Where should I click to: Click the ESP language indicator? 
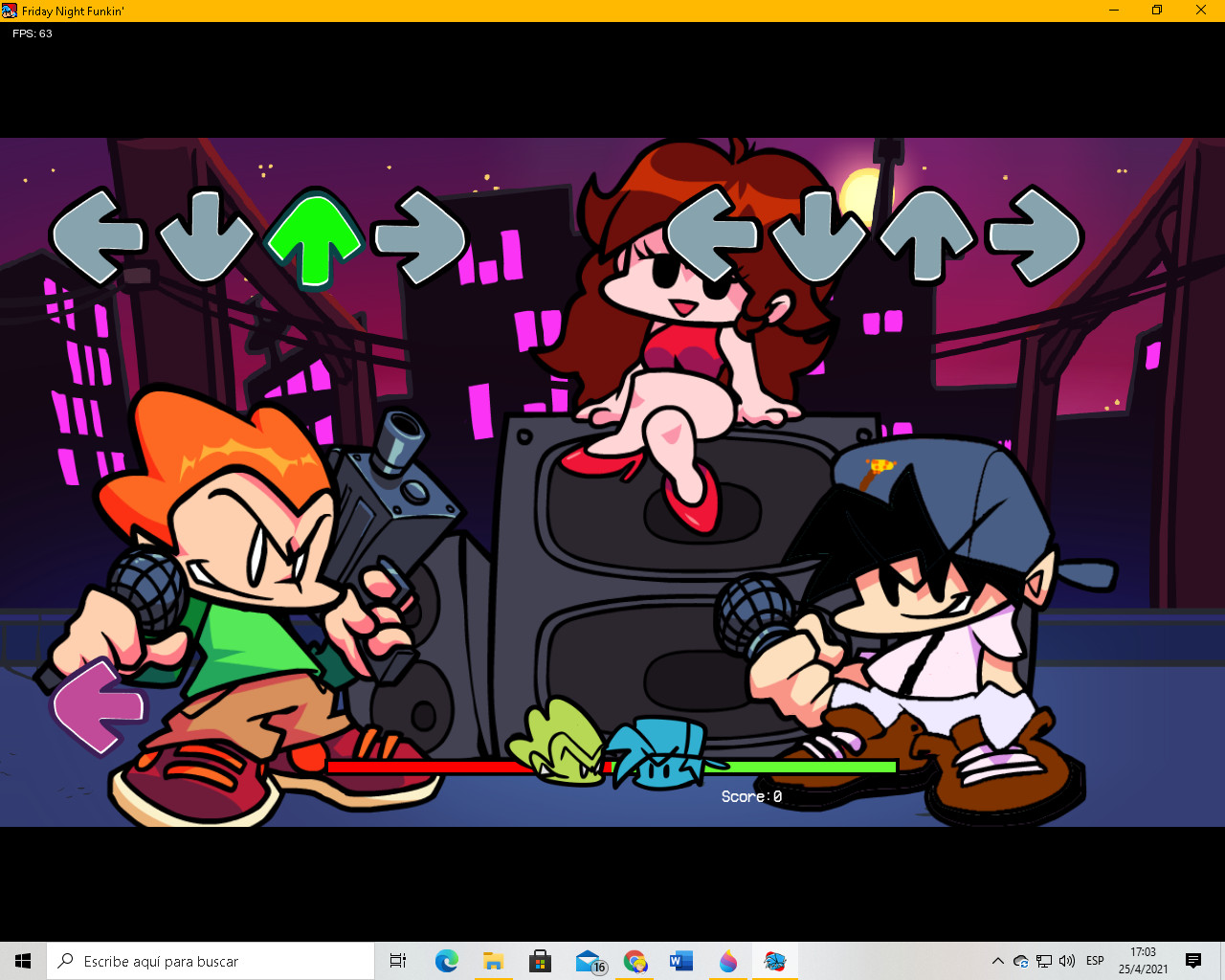1094,961
